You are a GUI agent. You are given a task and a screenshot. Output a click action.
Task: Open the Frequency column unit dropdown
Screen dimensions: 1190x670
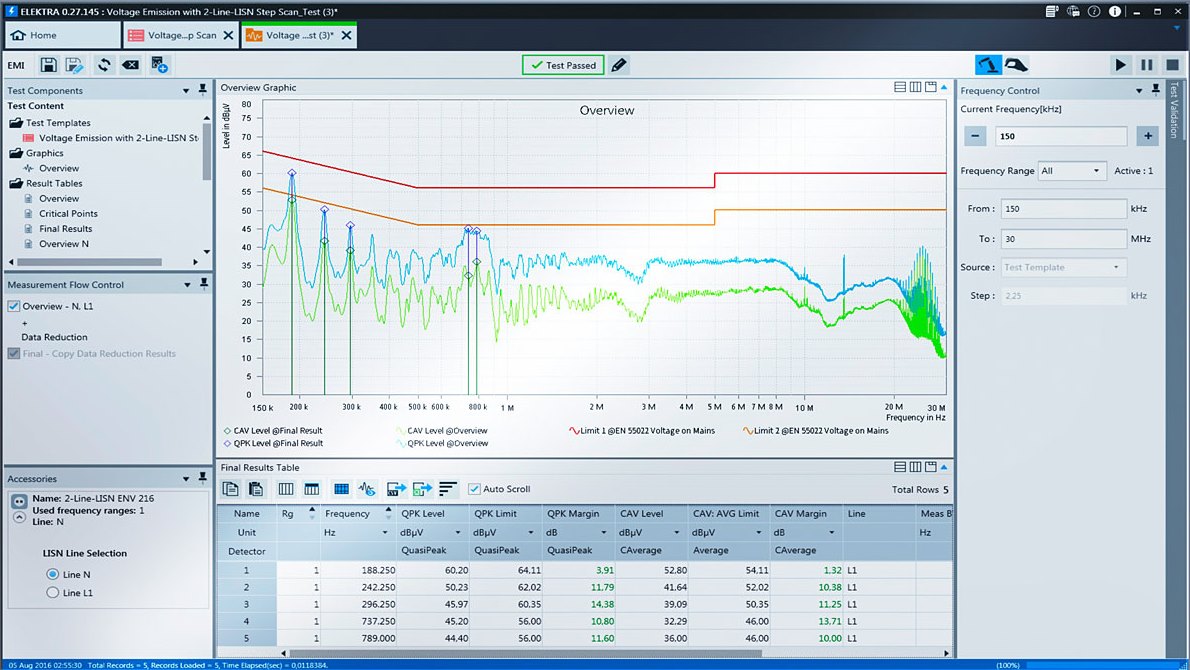(386, 533)
